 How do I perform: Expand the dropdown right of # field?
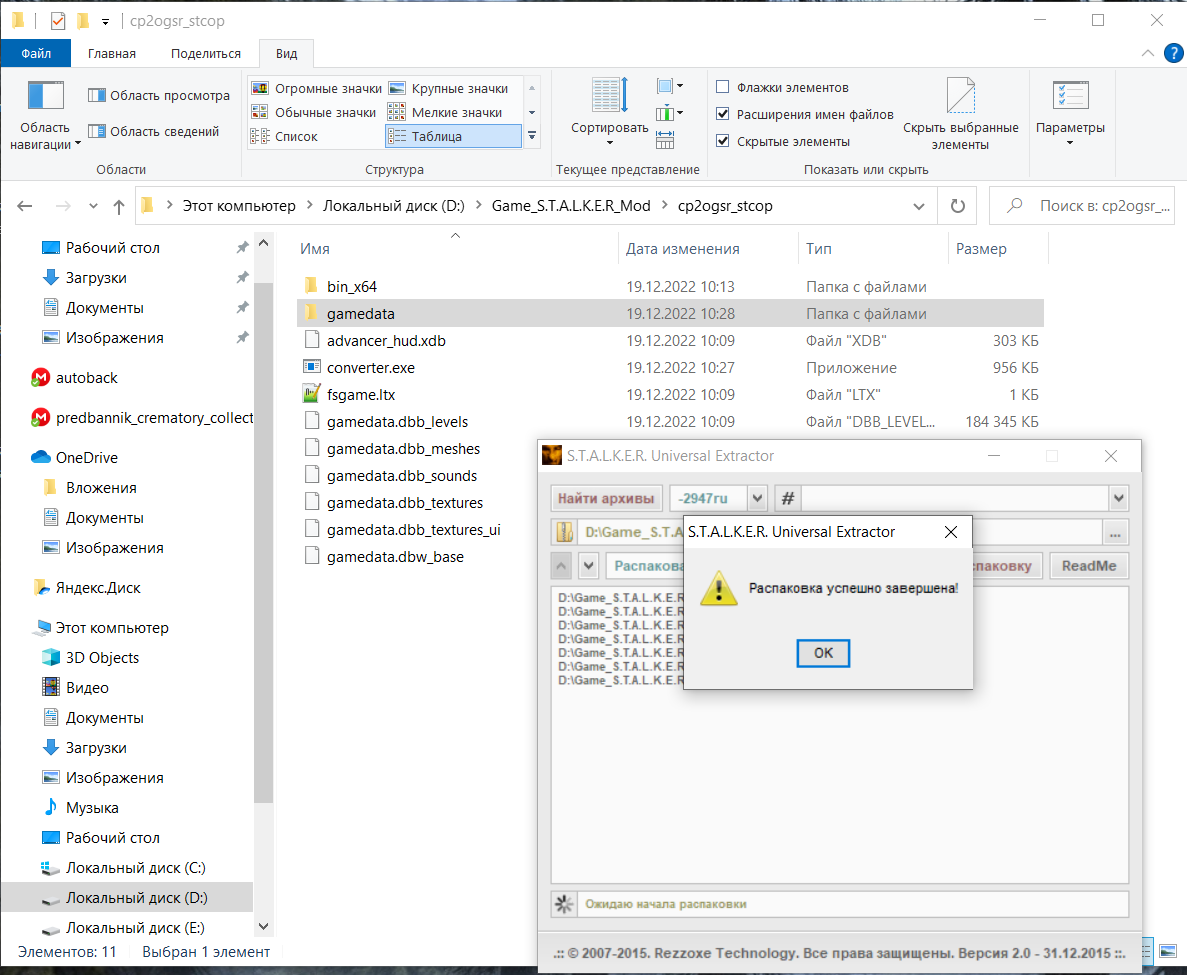1118,498
